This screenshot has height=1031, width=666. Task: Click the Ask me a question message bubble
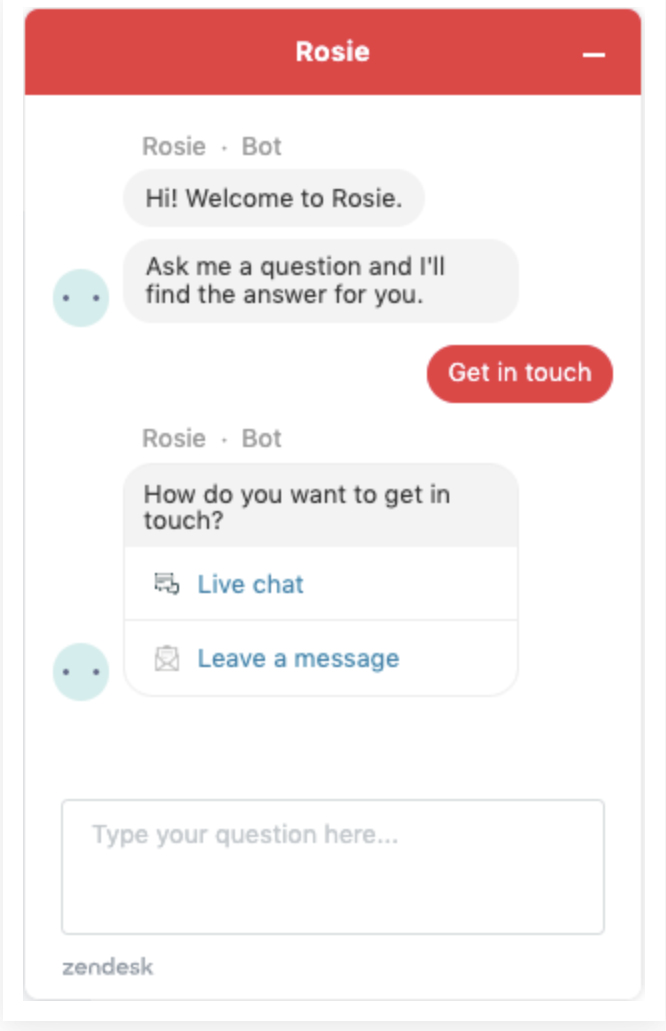tap(320, 281)
